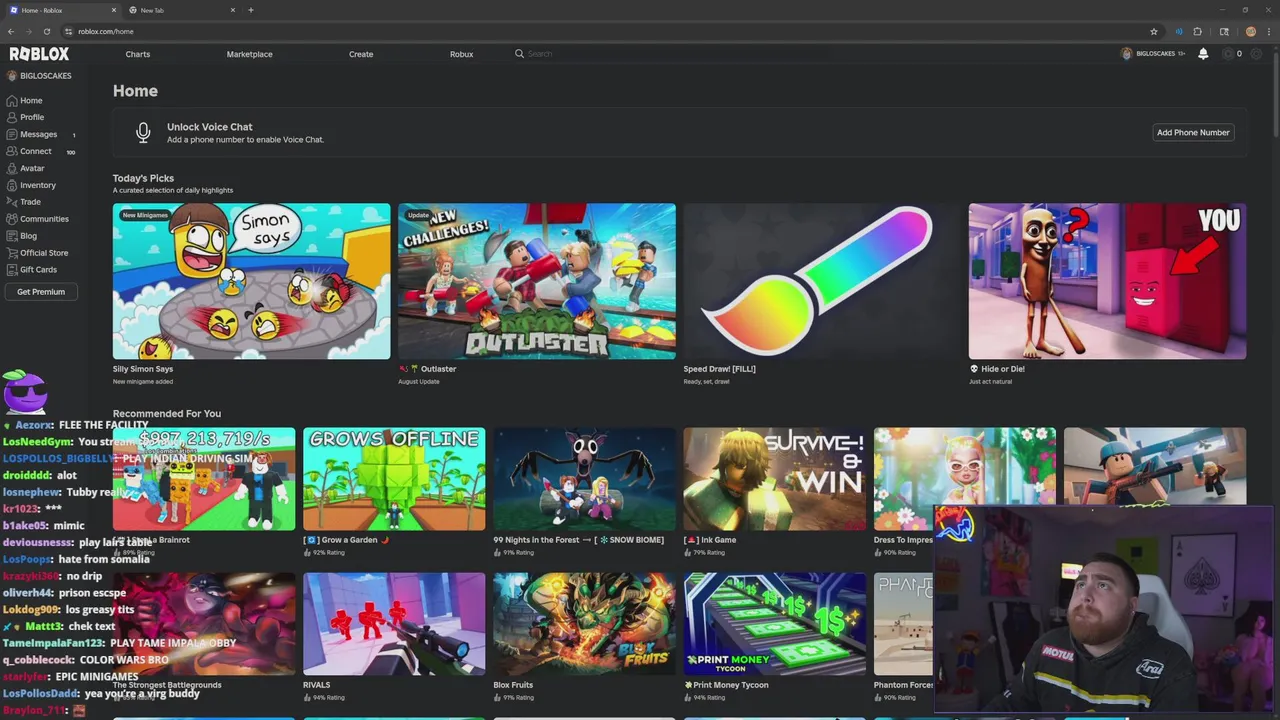Click the Get Premium button

pos(41,292)
